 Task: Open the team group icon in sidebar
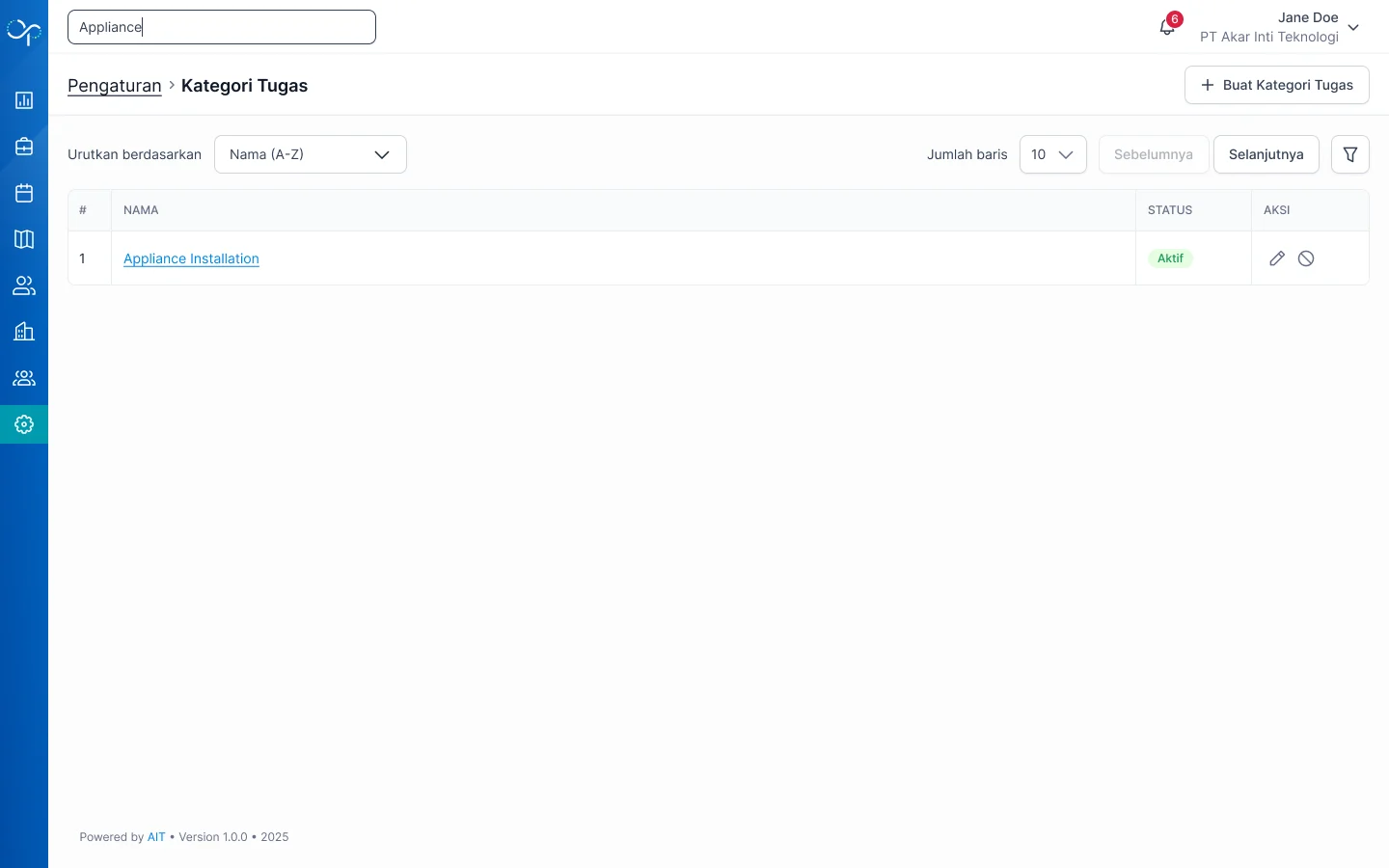[24, 378]
